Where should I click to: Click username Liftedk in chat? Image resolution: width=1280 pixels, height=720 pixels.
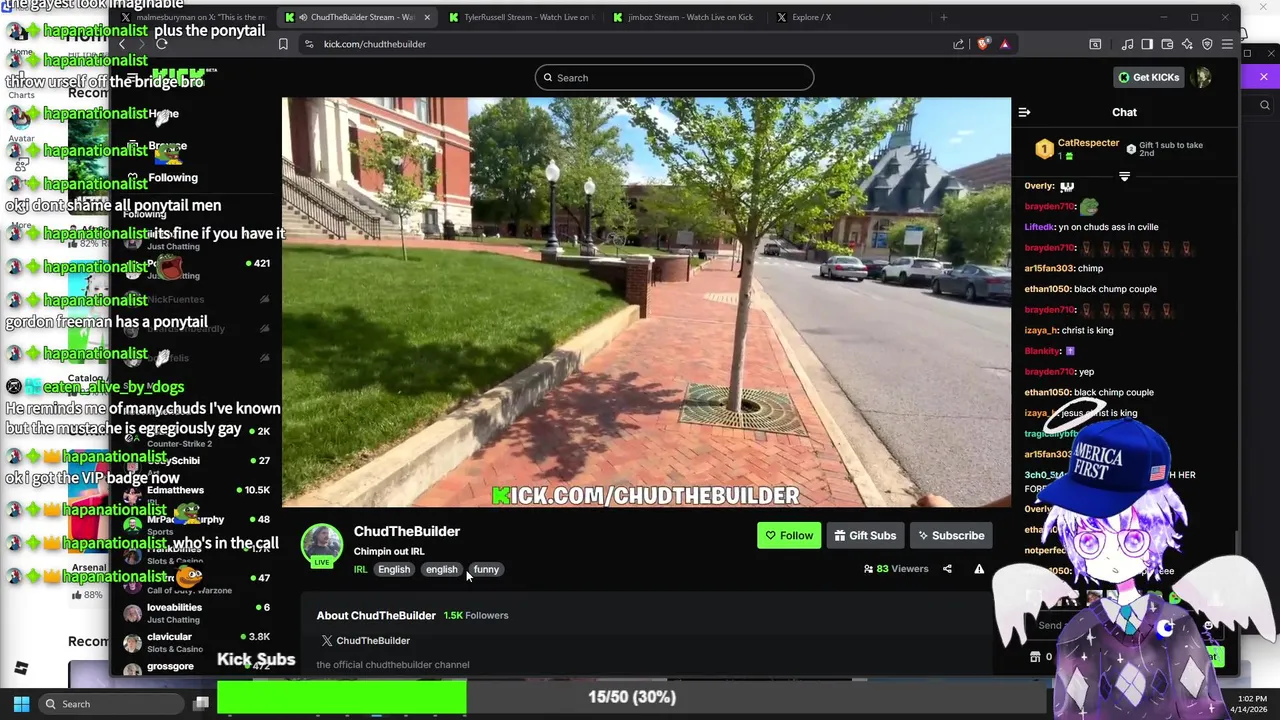(1039, 227)
